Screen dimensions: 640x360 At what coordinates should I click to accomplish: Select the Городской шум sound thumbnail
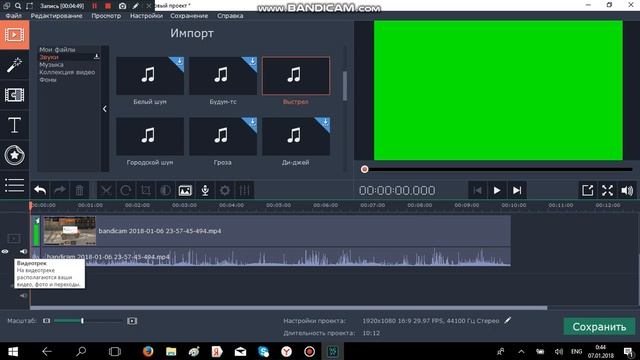pos(150,136)
